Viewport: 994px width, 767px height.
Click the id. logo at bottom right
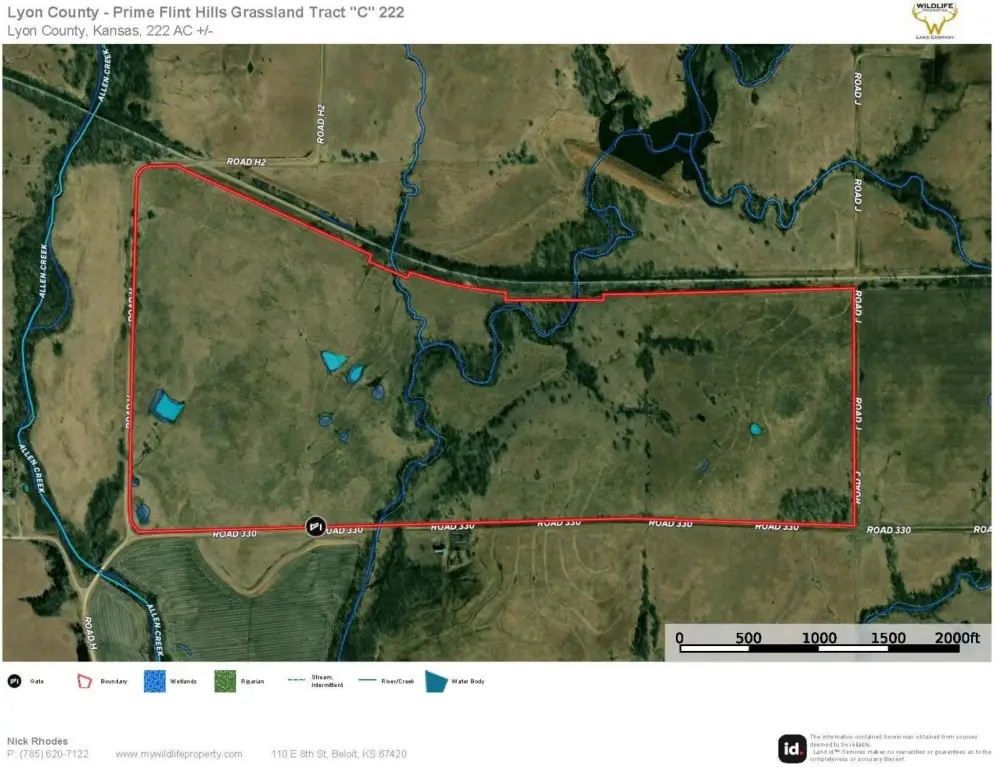tap(792, 748)
